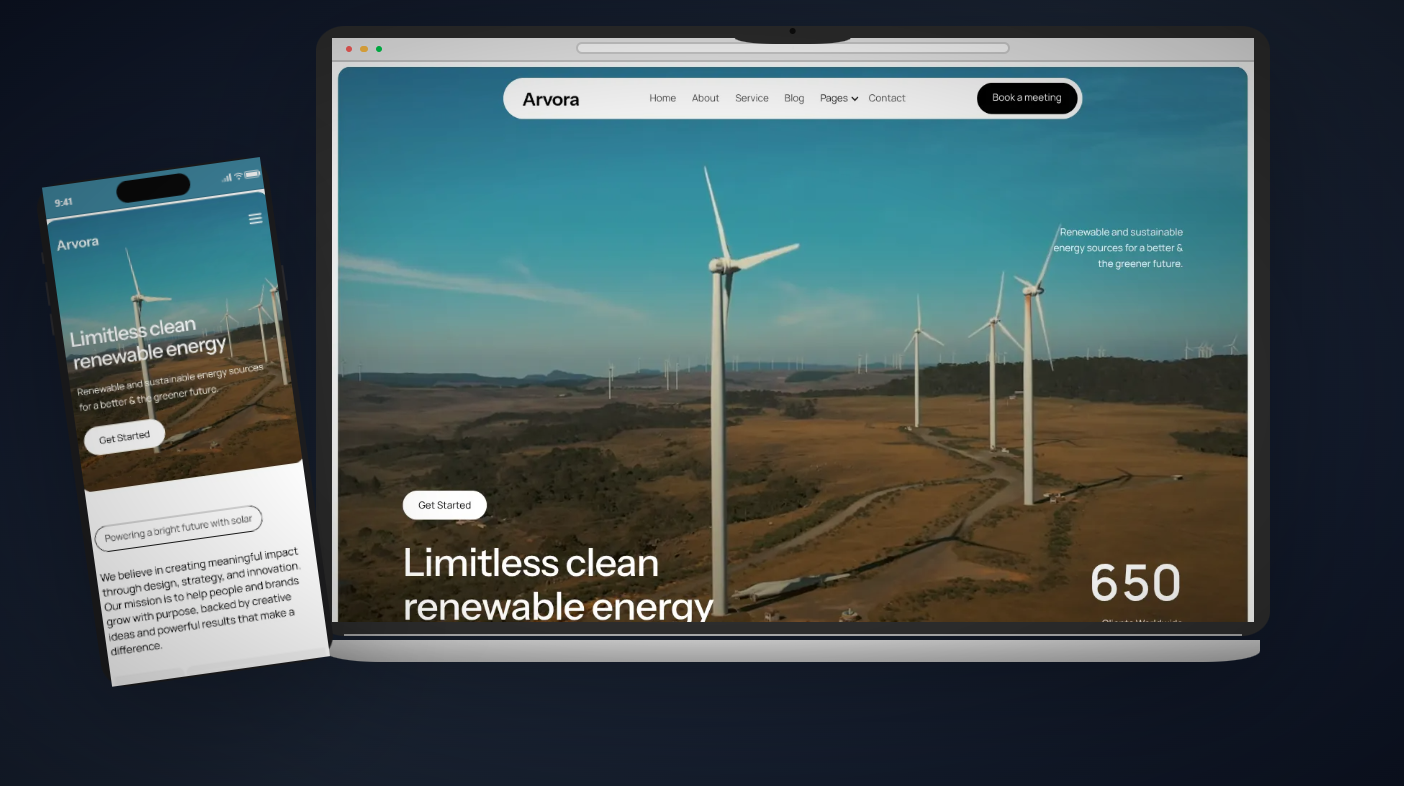The width and height of the screenshot is (1404, 786).
Task: Expand the Pages dropdown menu
Action: [839, 98]
